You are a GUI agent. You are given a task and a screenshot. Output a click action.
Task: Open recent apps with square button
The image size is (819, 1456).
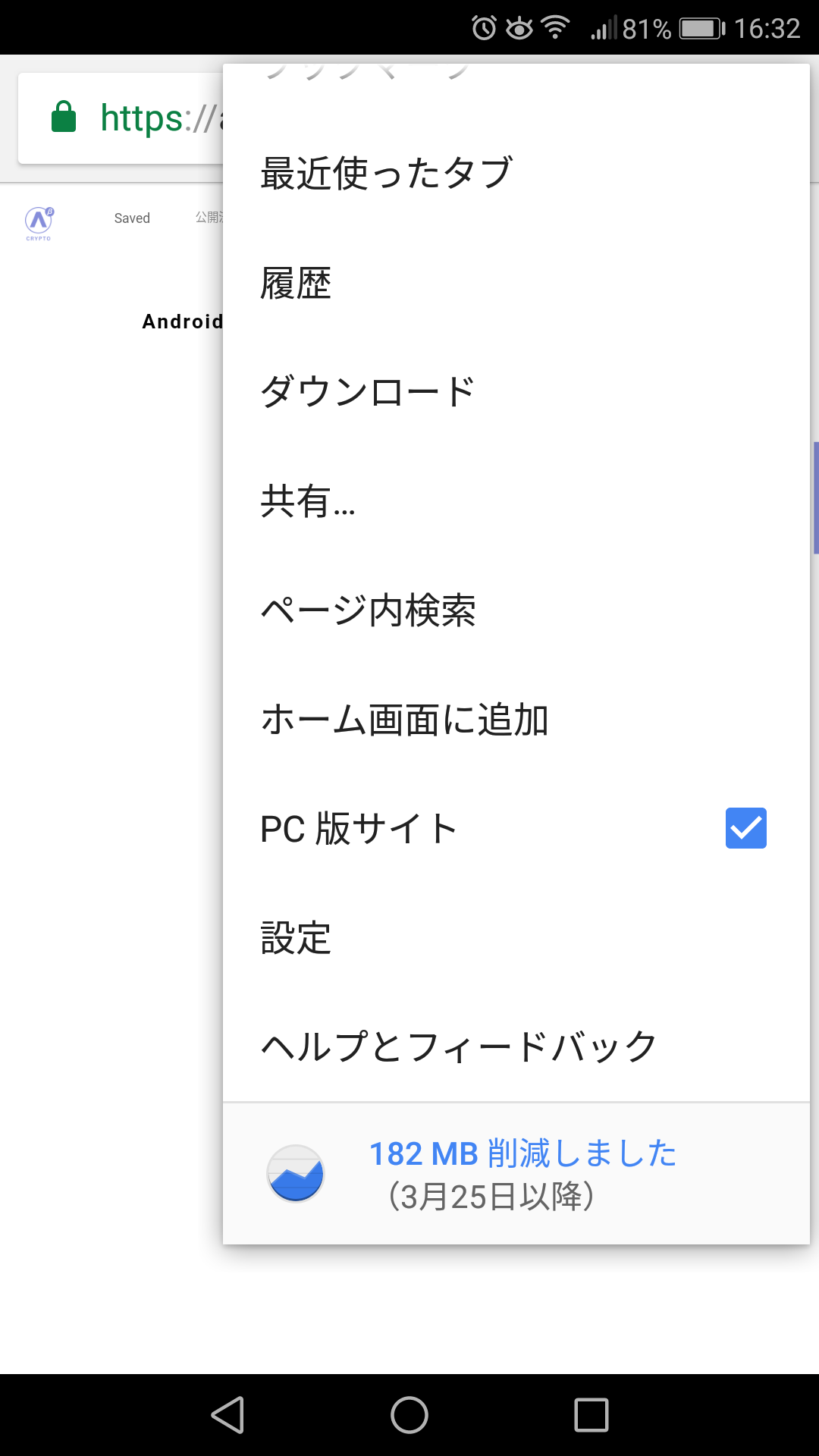point(591,1415)
